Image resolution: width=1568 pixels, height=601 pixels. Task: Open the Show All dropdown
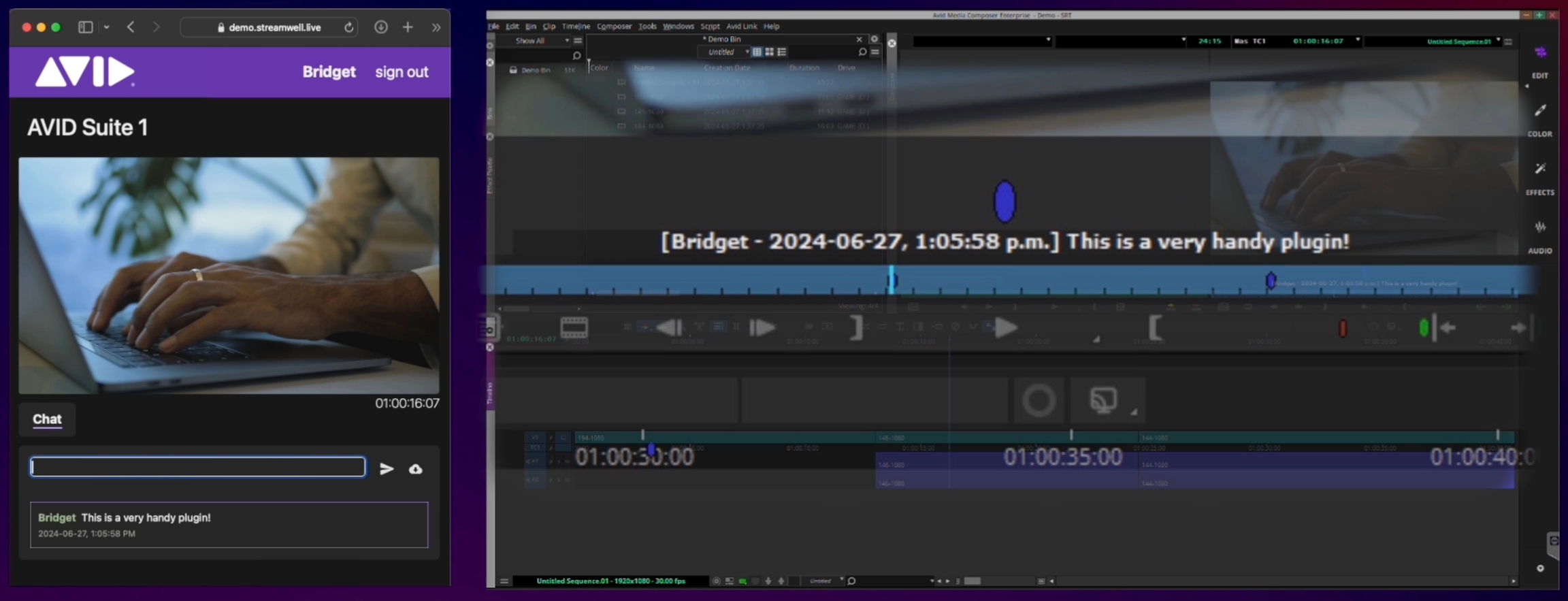point(541,41)
